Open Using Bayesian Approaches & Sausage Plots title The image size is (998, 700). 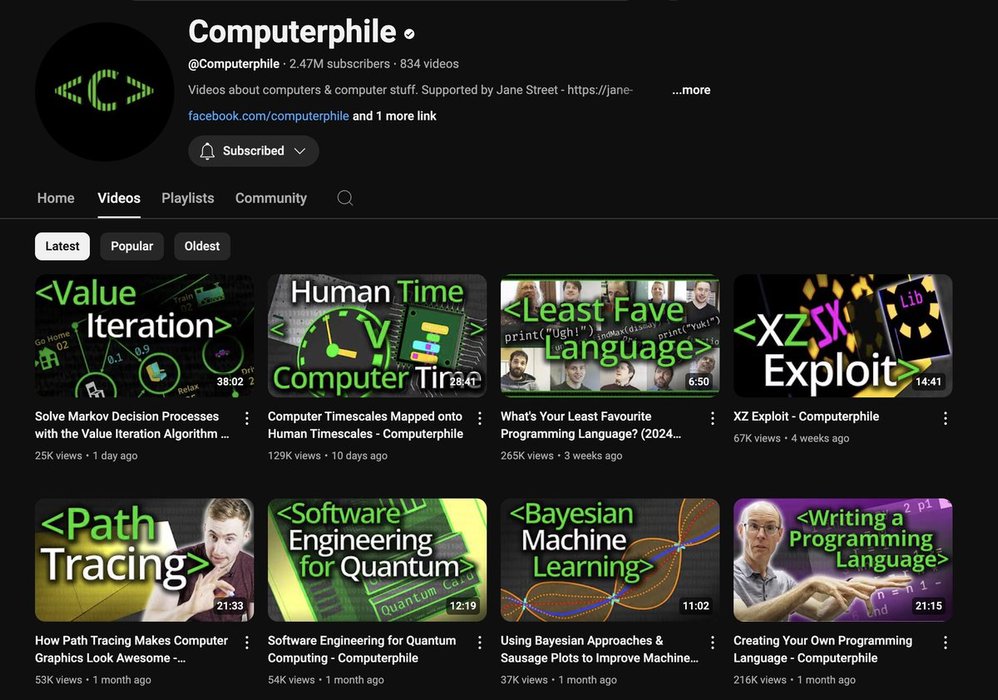pos(600,649)
